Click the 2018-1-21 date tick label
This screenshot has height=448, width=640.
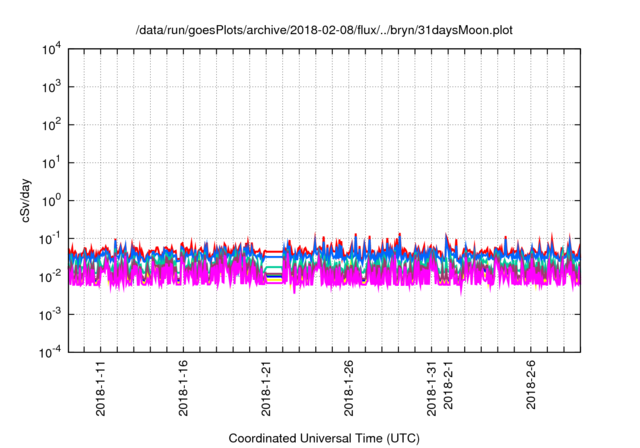(x=266, y=388)
